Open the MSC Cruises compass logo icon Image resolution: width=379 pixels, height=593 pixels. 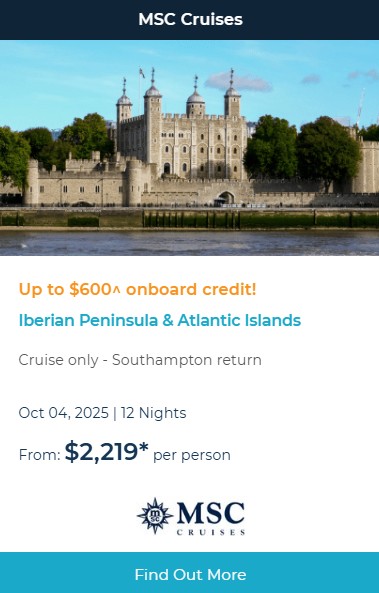[155, 515]
